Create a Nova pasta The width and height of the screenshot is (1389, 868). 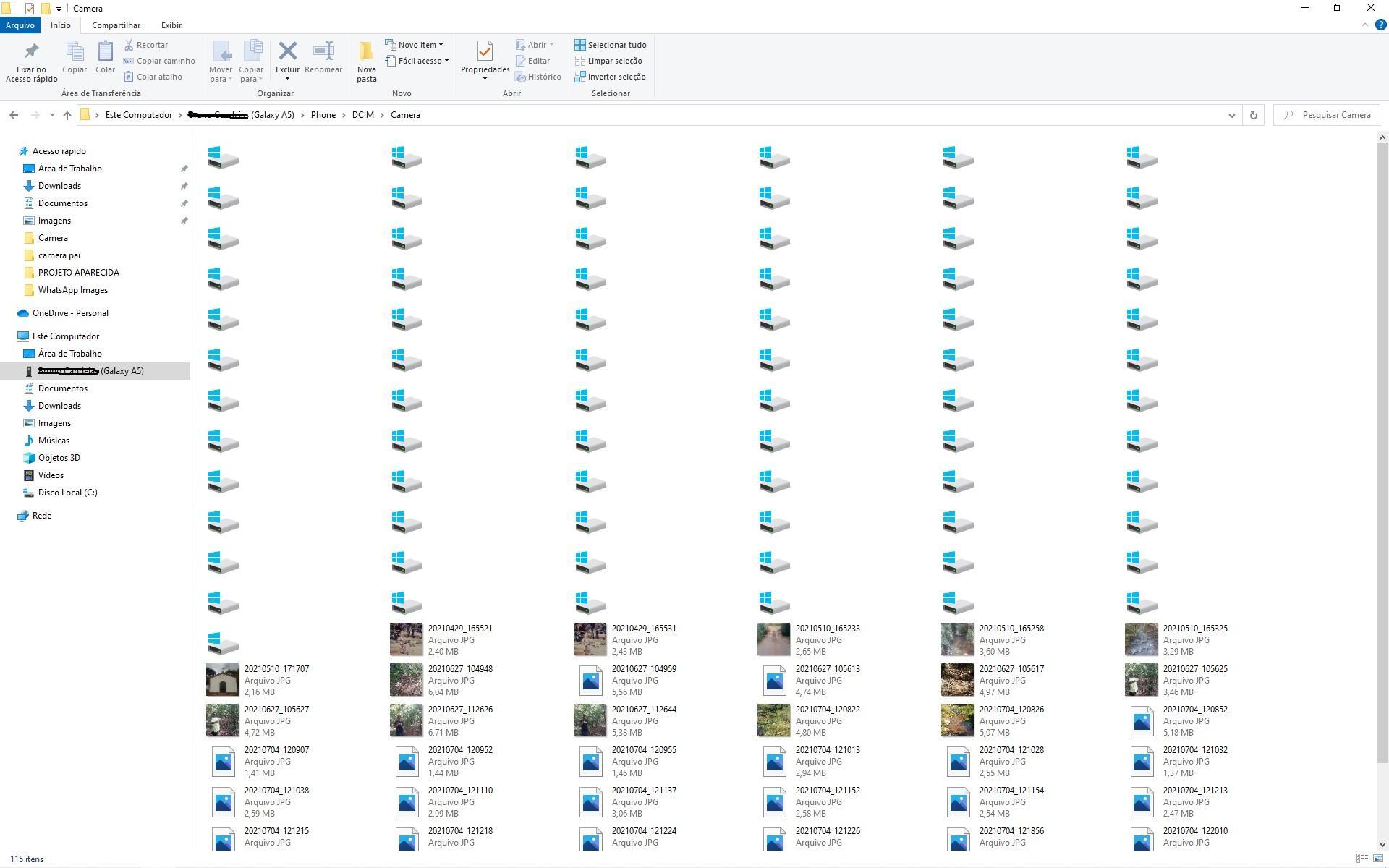(366, 61)
